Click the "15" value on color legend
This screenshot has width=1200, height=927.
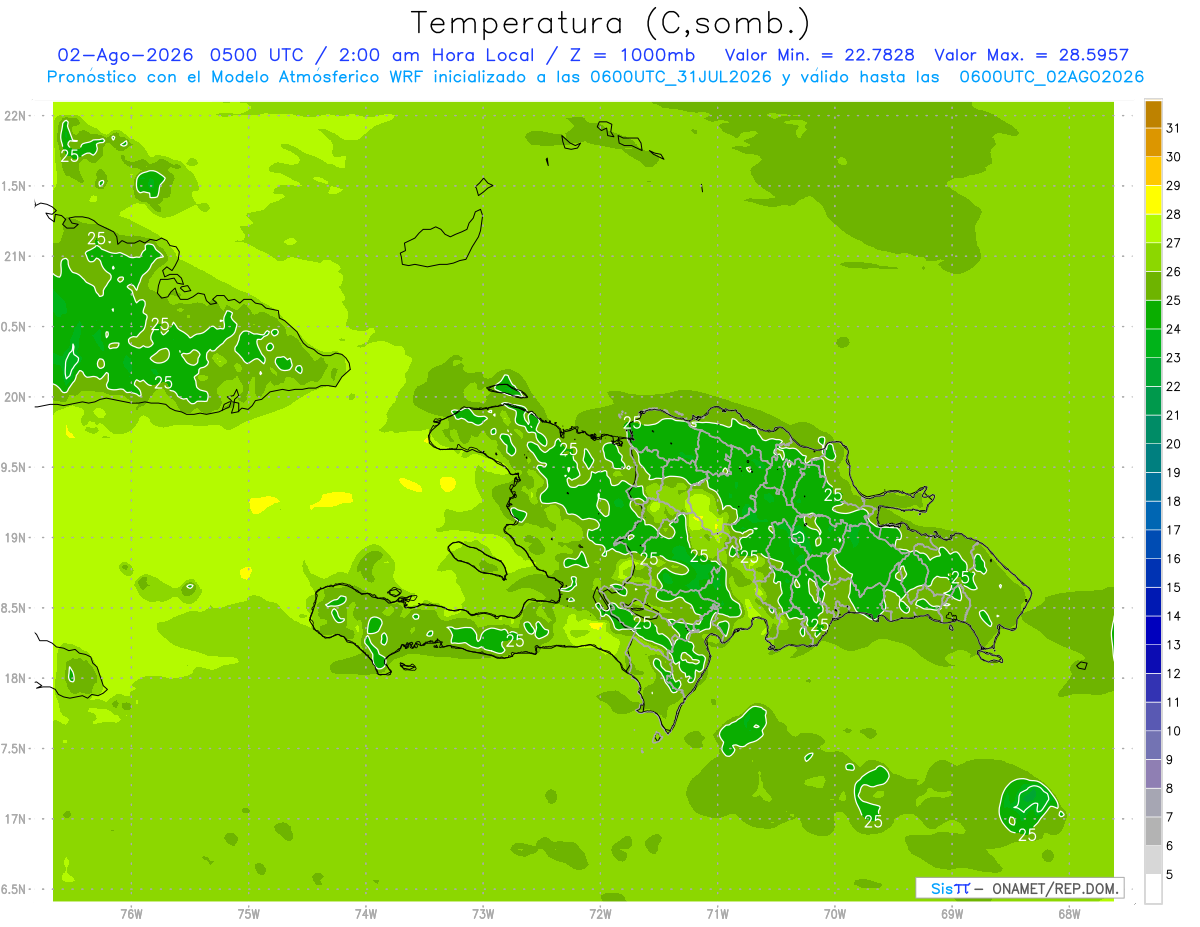(x=1174, y=588)
